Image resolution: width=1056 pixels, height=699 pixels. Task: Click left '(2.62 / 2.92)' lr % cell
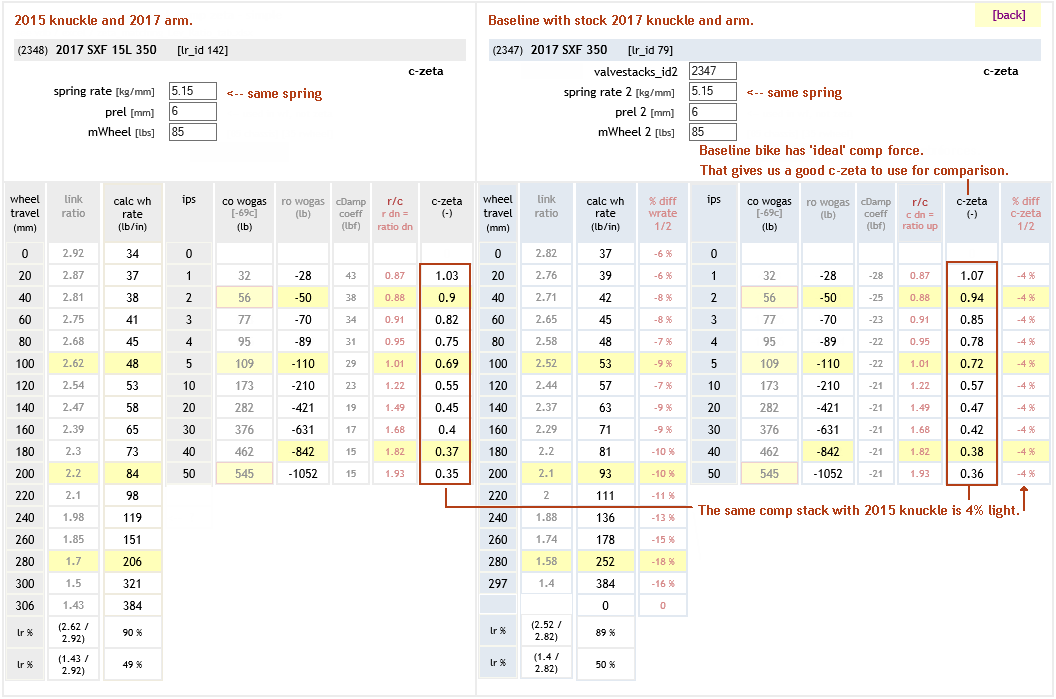(x=73, y=632)
